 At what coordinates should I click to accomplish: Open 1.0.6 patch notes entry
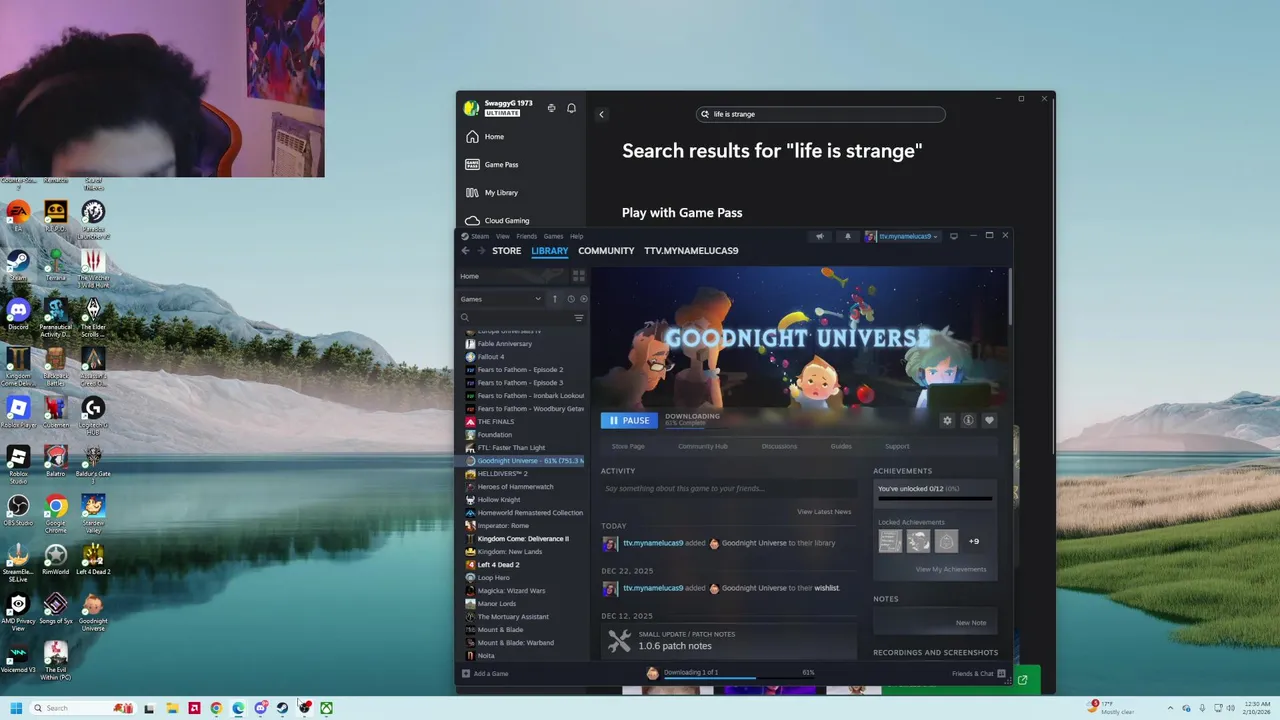729,641
